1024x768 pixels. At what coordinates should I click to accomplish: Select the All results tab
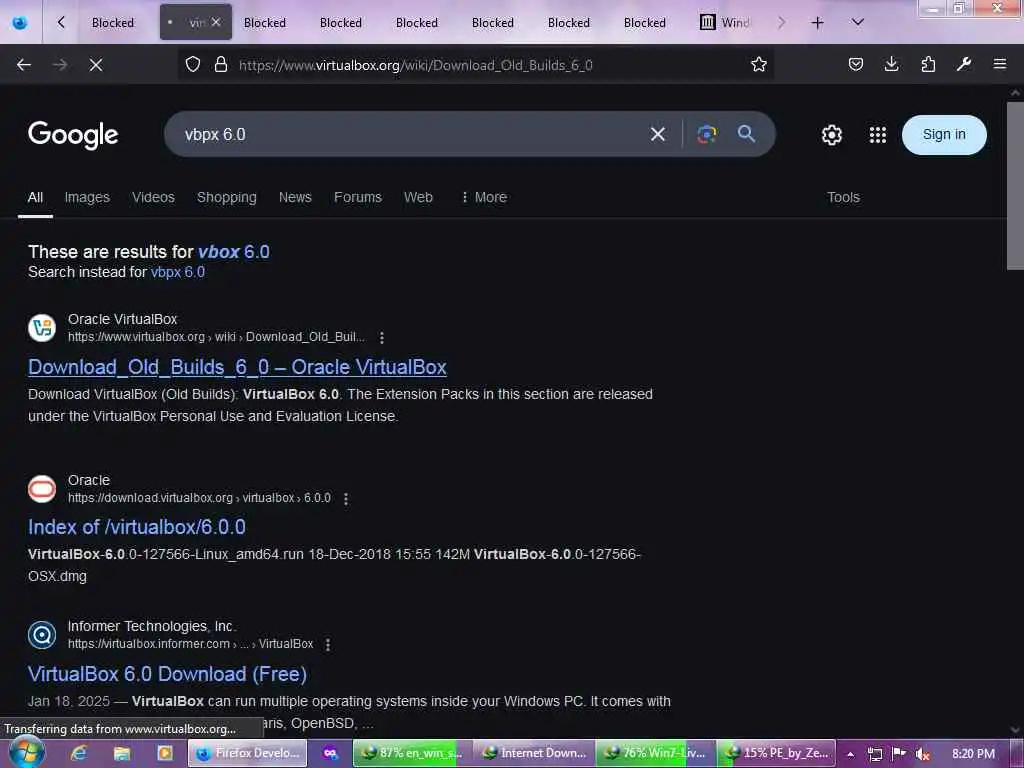coord(35,197)
